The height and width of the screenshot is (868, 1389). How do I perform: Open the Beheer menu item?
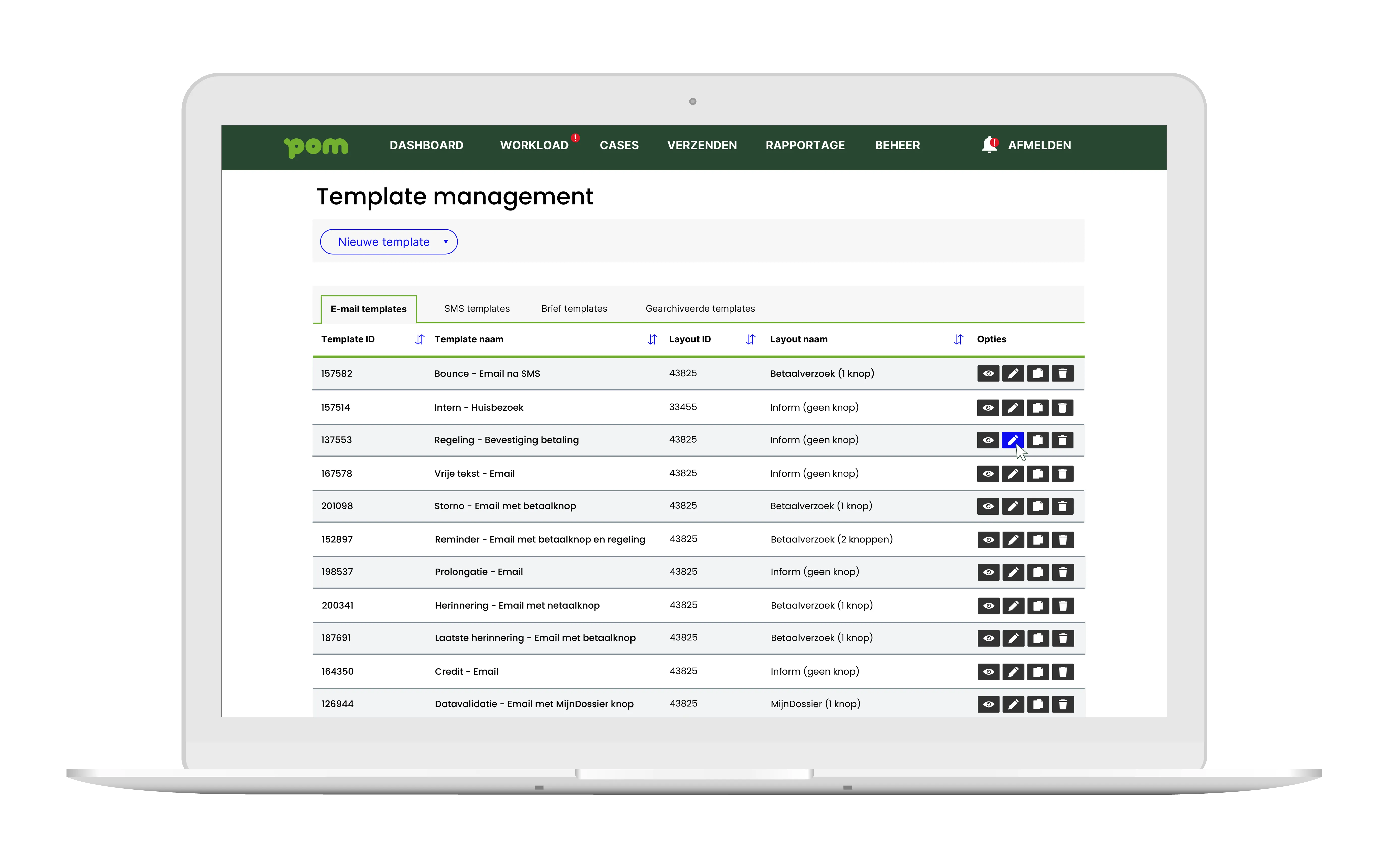point(898,145)
